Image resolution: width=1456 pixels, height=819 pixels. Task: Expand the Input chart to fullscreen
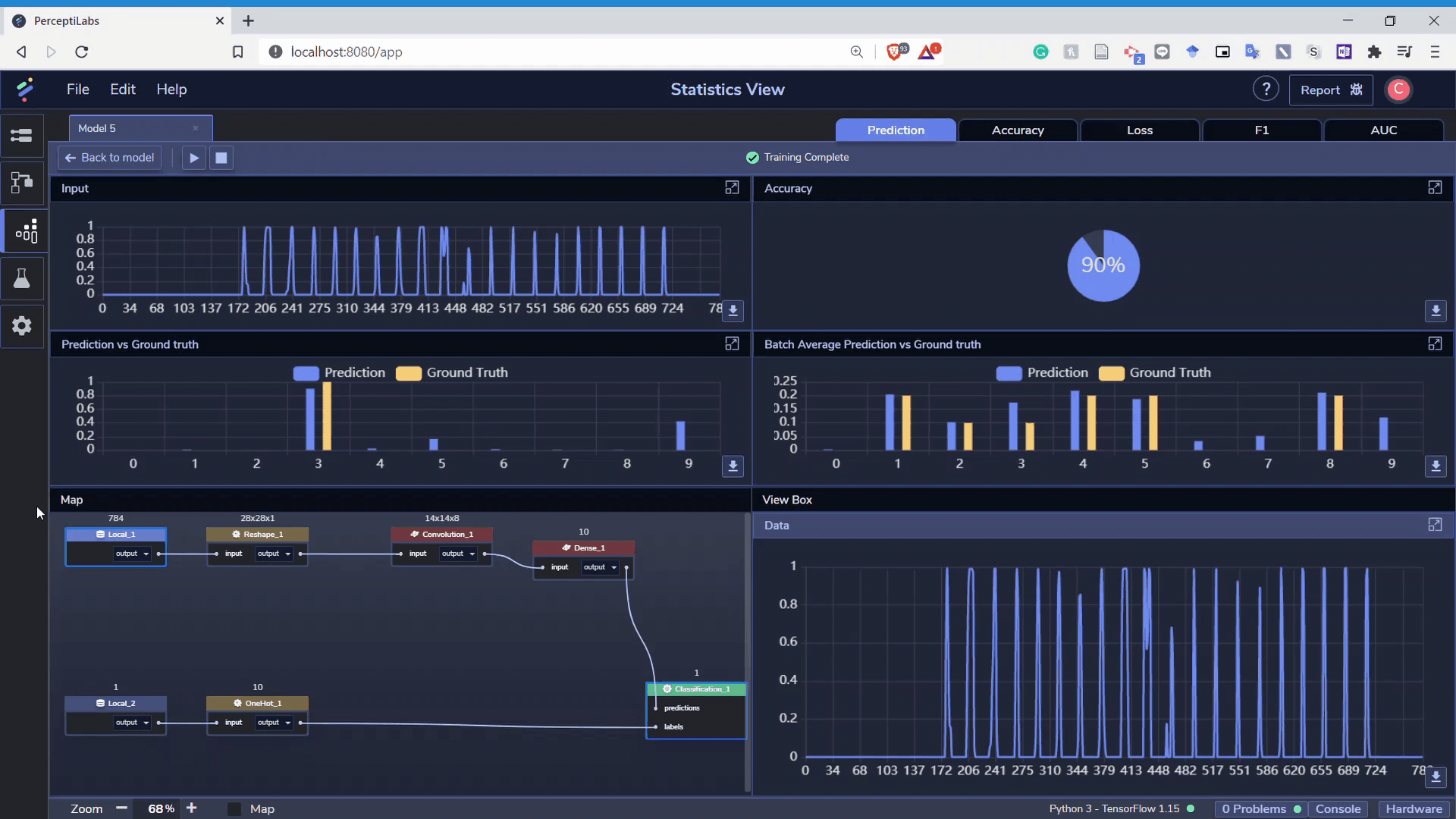732,187
